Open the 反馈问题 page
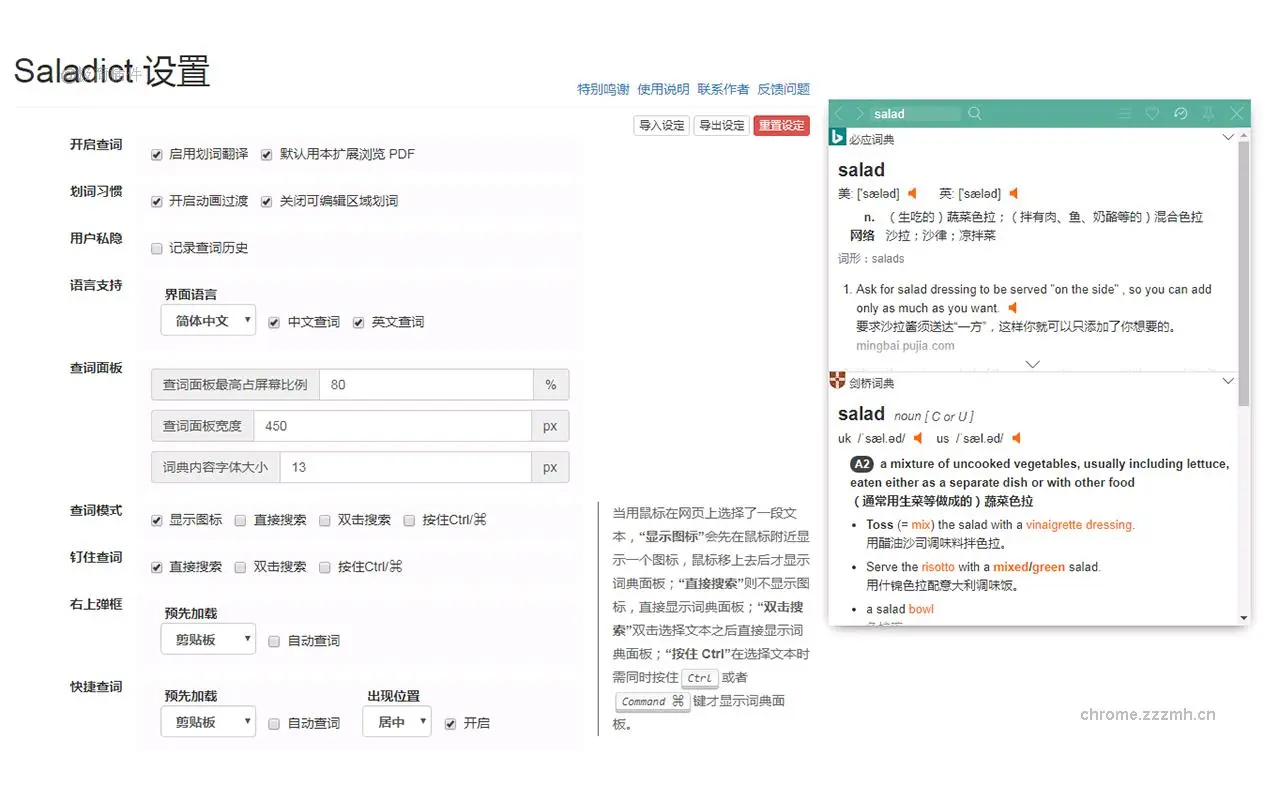This screenshot has width=1280, height=800. (x=784, y=89)
